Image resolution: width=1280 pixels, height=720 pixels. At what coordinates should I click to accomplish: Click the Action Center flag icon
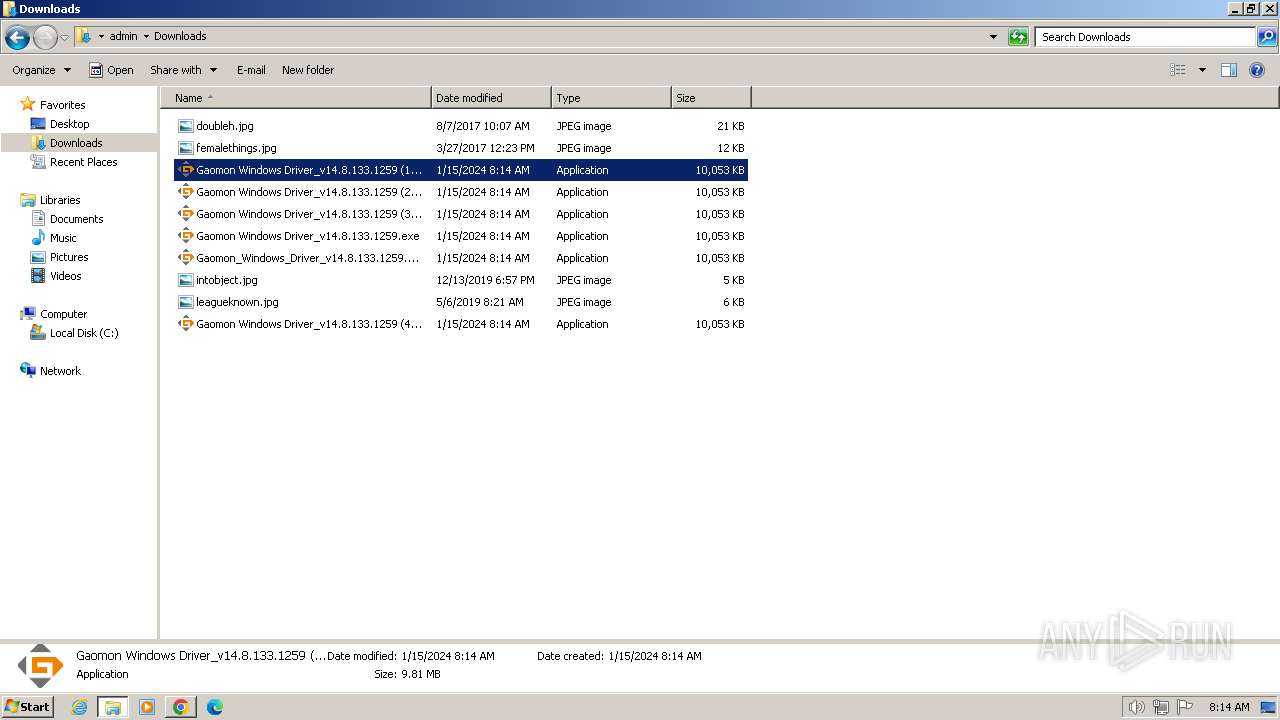click(1186, 707)
